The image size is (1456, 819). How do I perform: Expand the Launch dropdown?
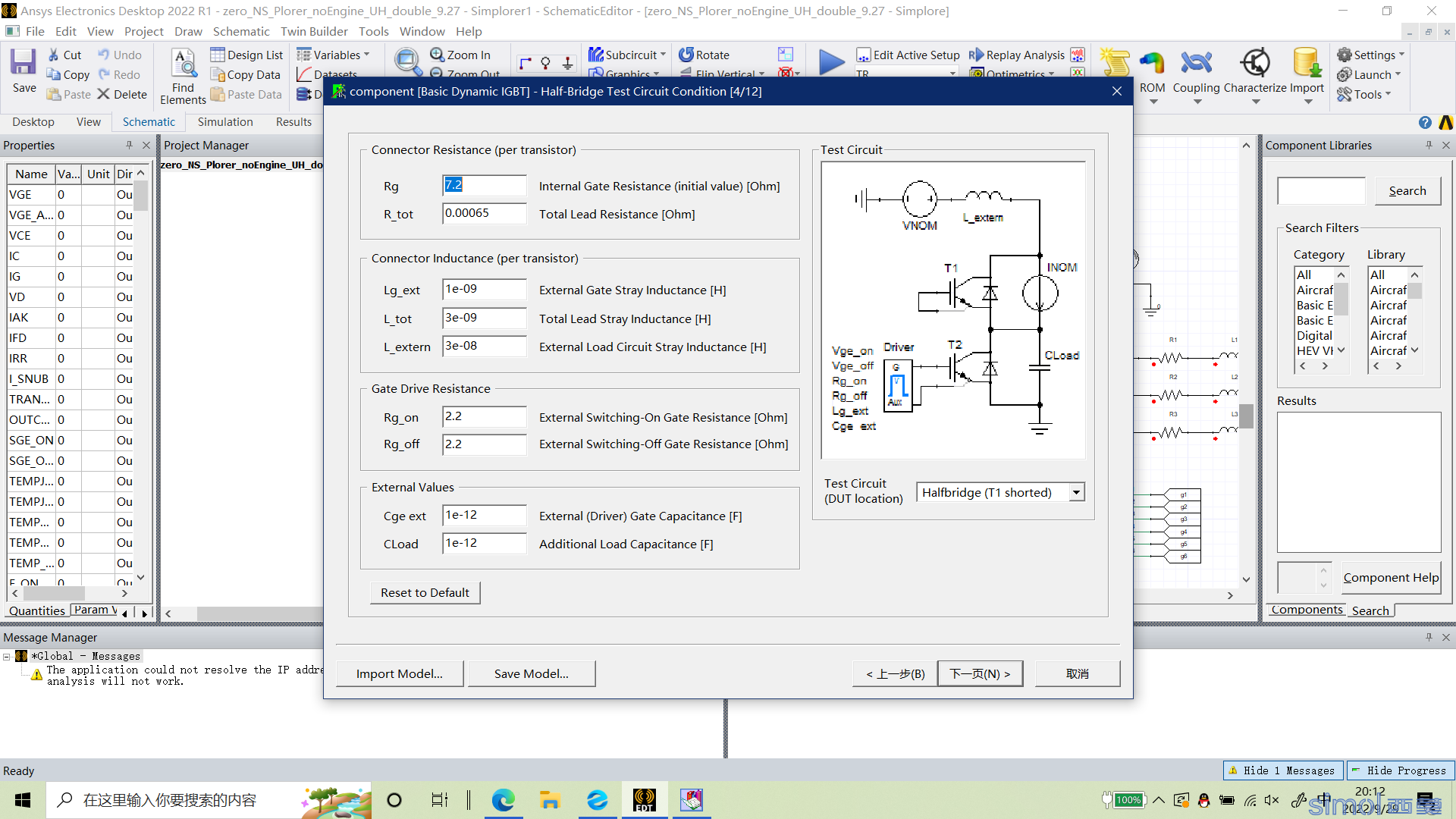(1369, 74)
